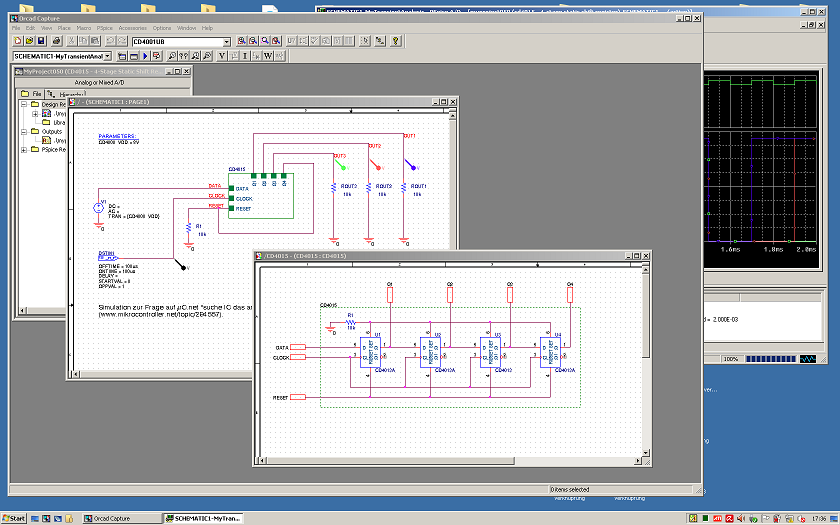Screen dimensions: 840x525
Task: Switch to the File tab in project panel
Action: [x=31, y=93]
